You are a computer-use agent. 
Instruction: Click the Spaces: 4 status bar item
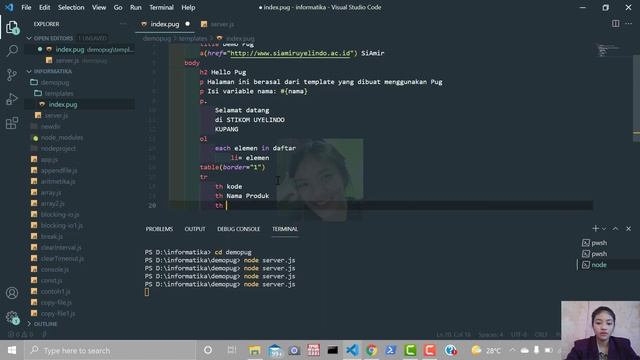[491, 334]
